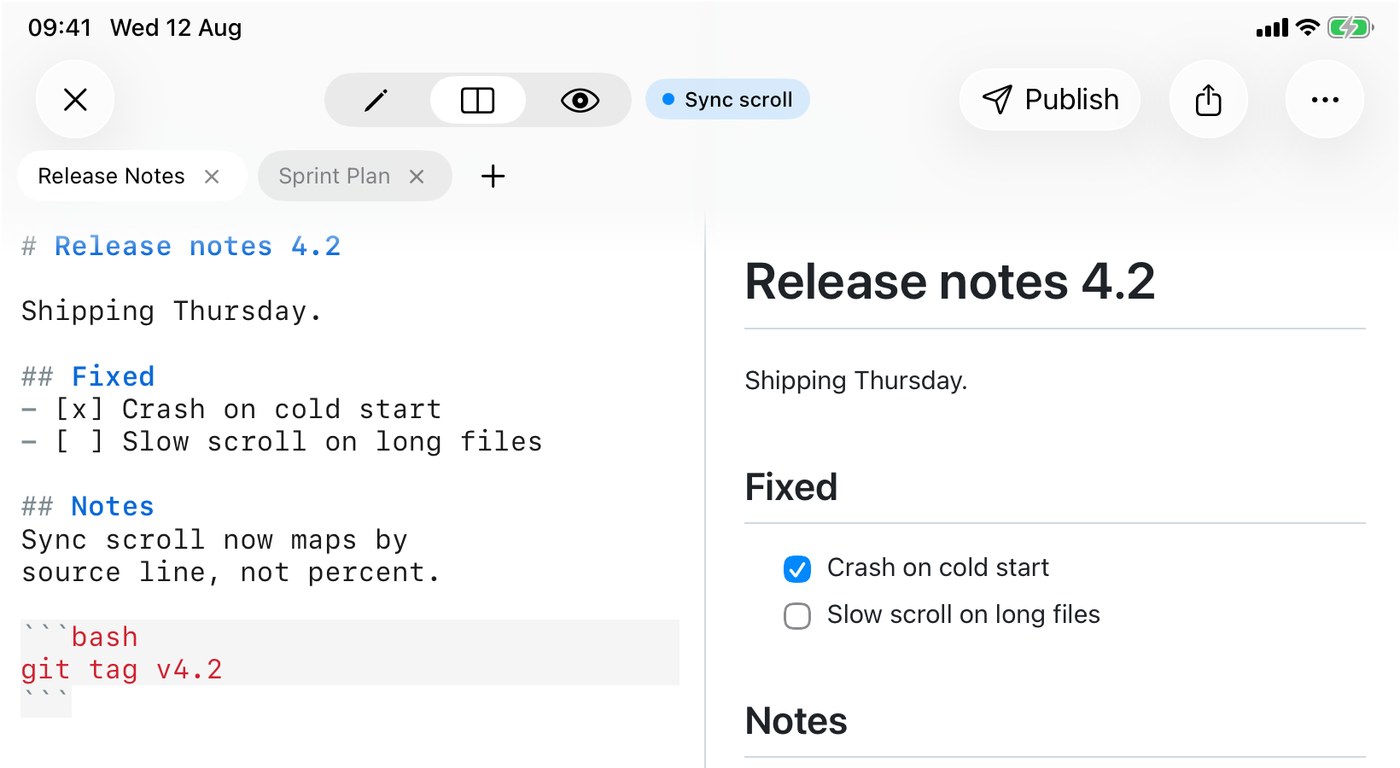
Task: Publish the document
Action: point(1050,99)
